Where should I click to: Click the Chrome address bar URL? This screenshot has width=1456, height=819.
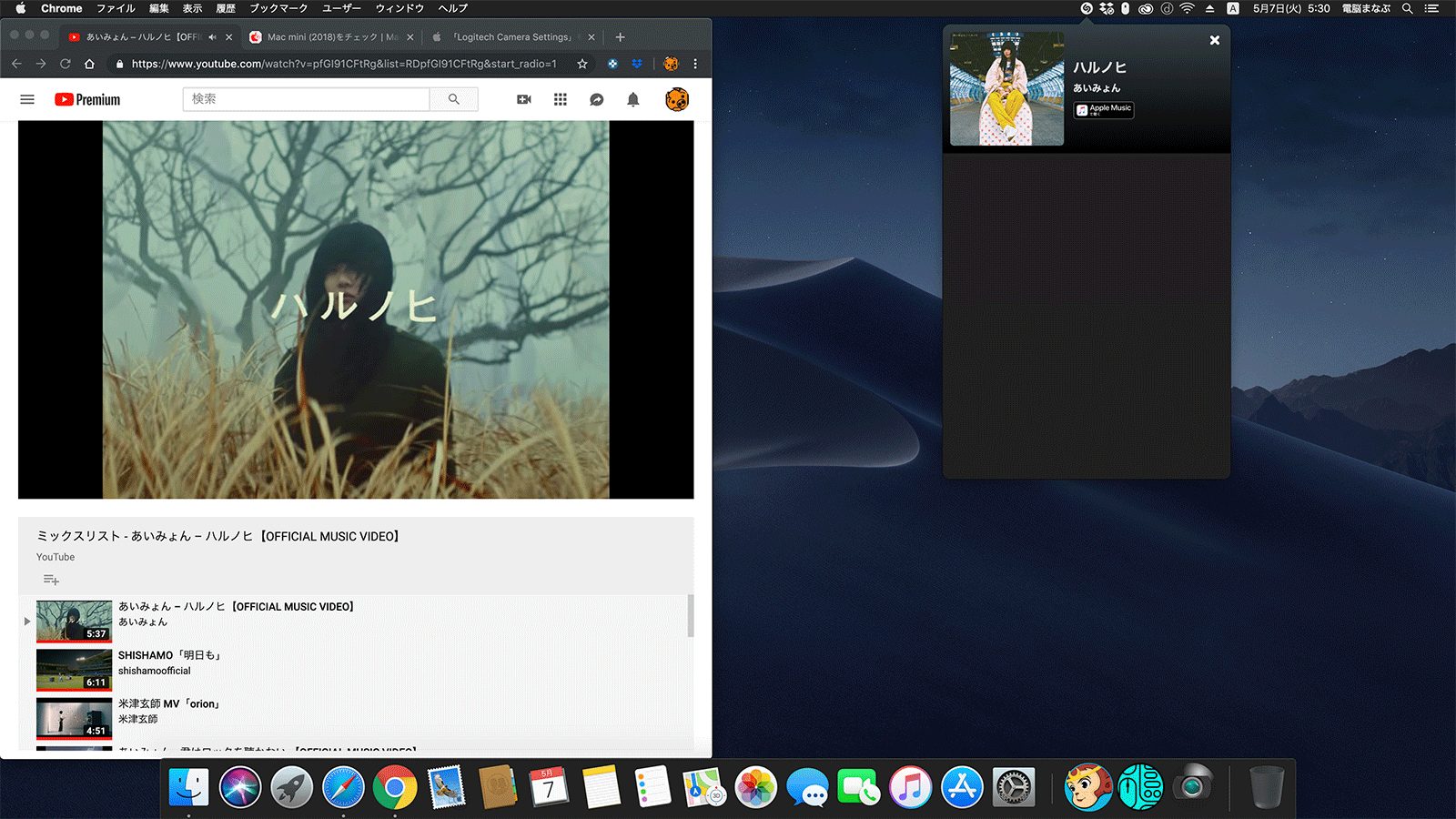pos(344,64)
